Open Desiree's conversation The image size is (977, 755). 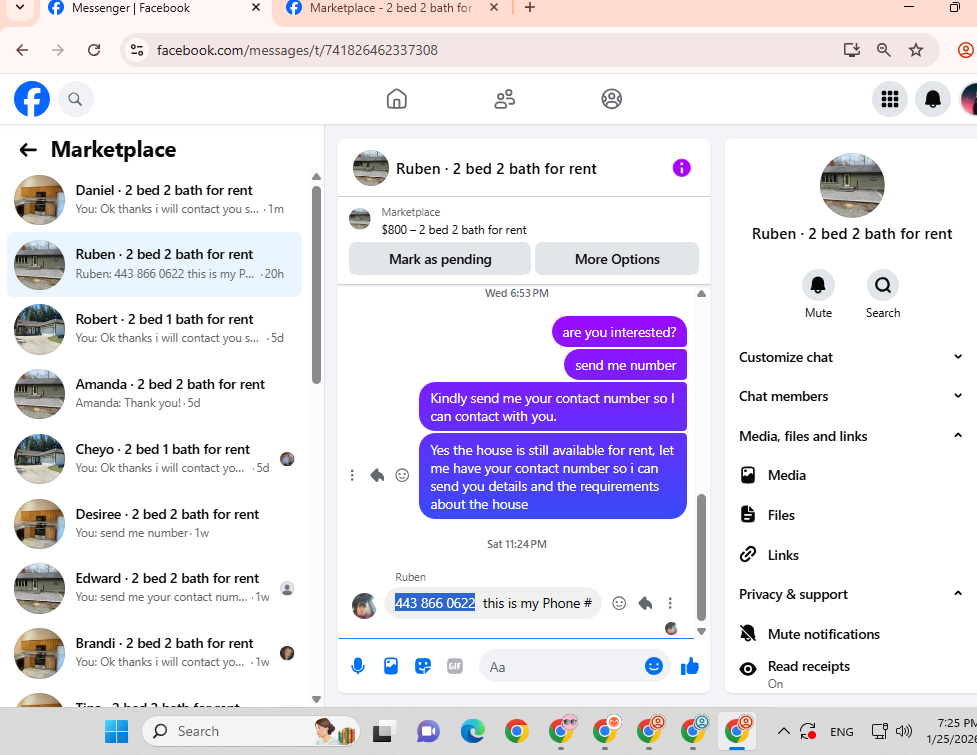click(x=155, y=523)
